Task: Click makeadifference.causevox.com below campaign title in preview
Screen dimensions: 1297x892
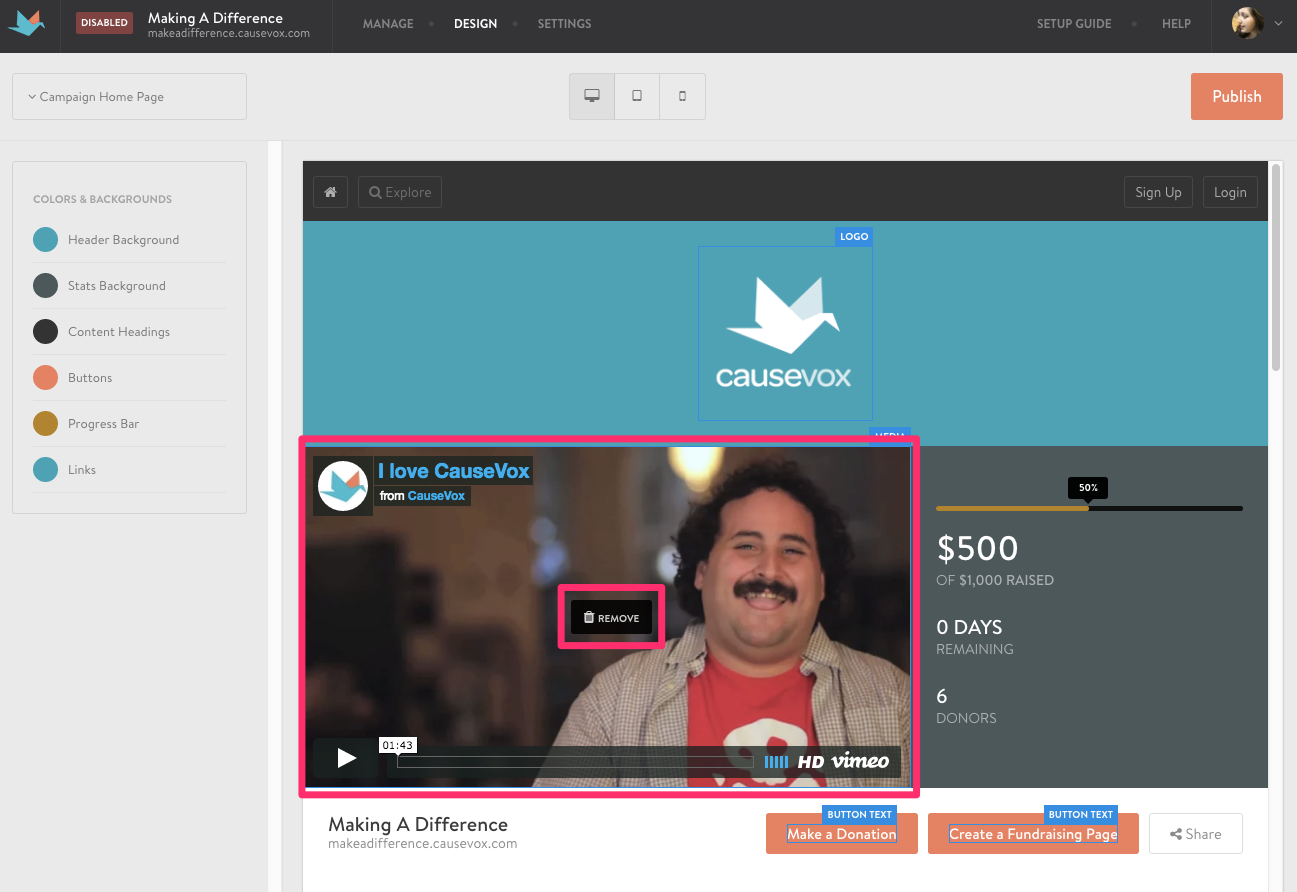Action: (422, 843)
